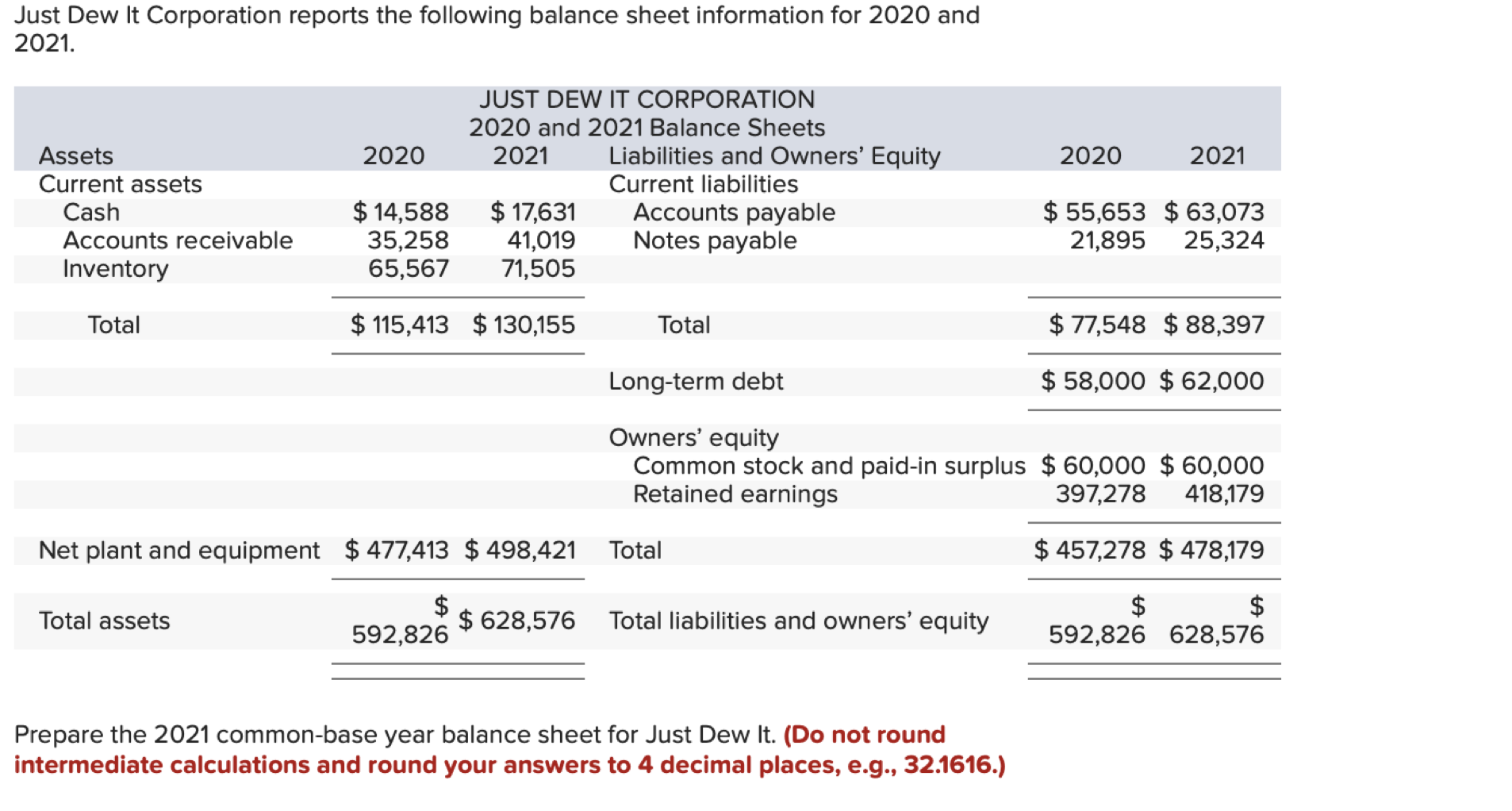Select the Total assets label
The width and height of the screenshot is (1512, 811).
click(x=104, y=621)
